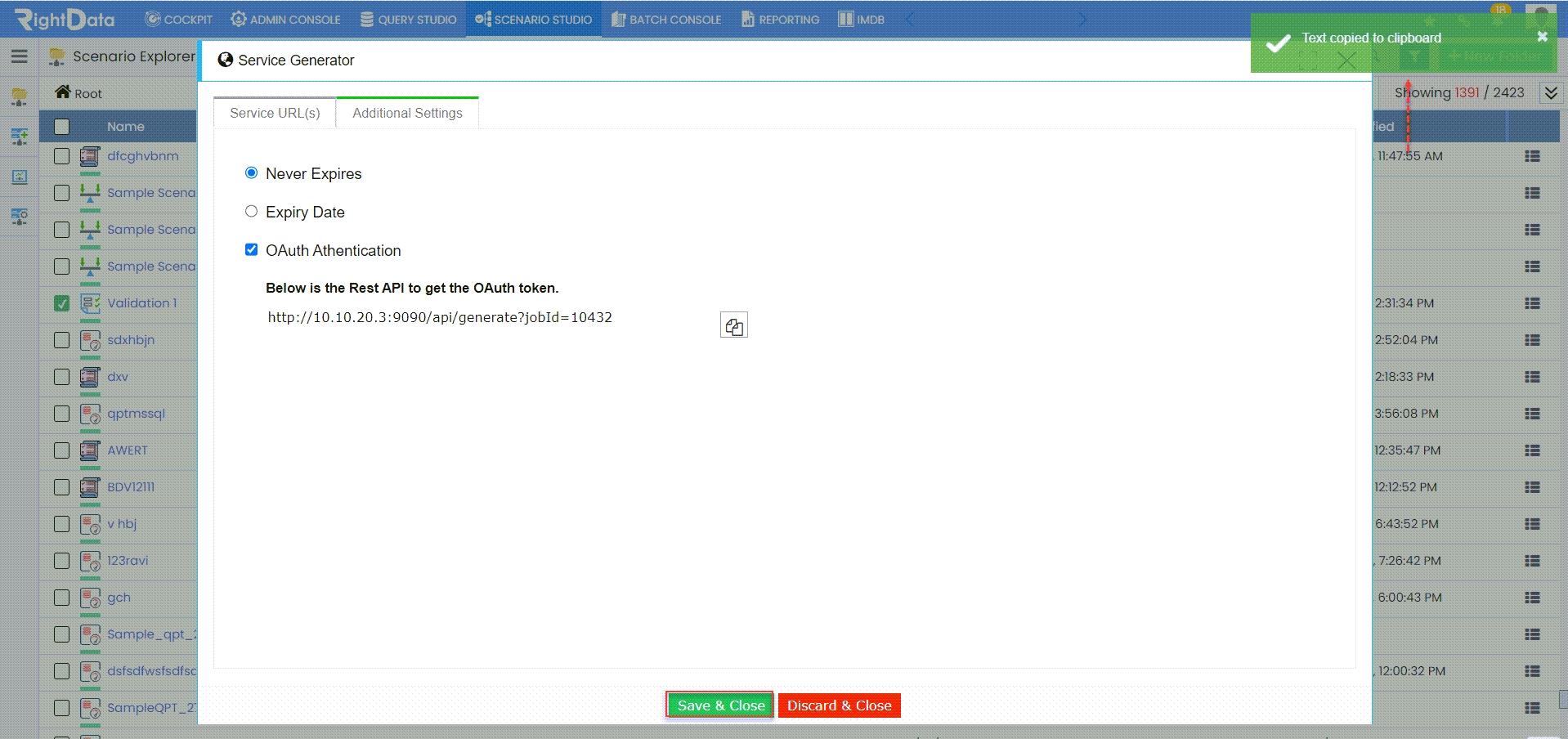Switch to the Service URL(s) tab

coord(275,113)
